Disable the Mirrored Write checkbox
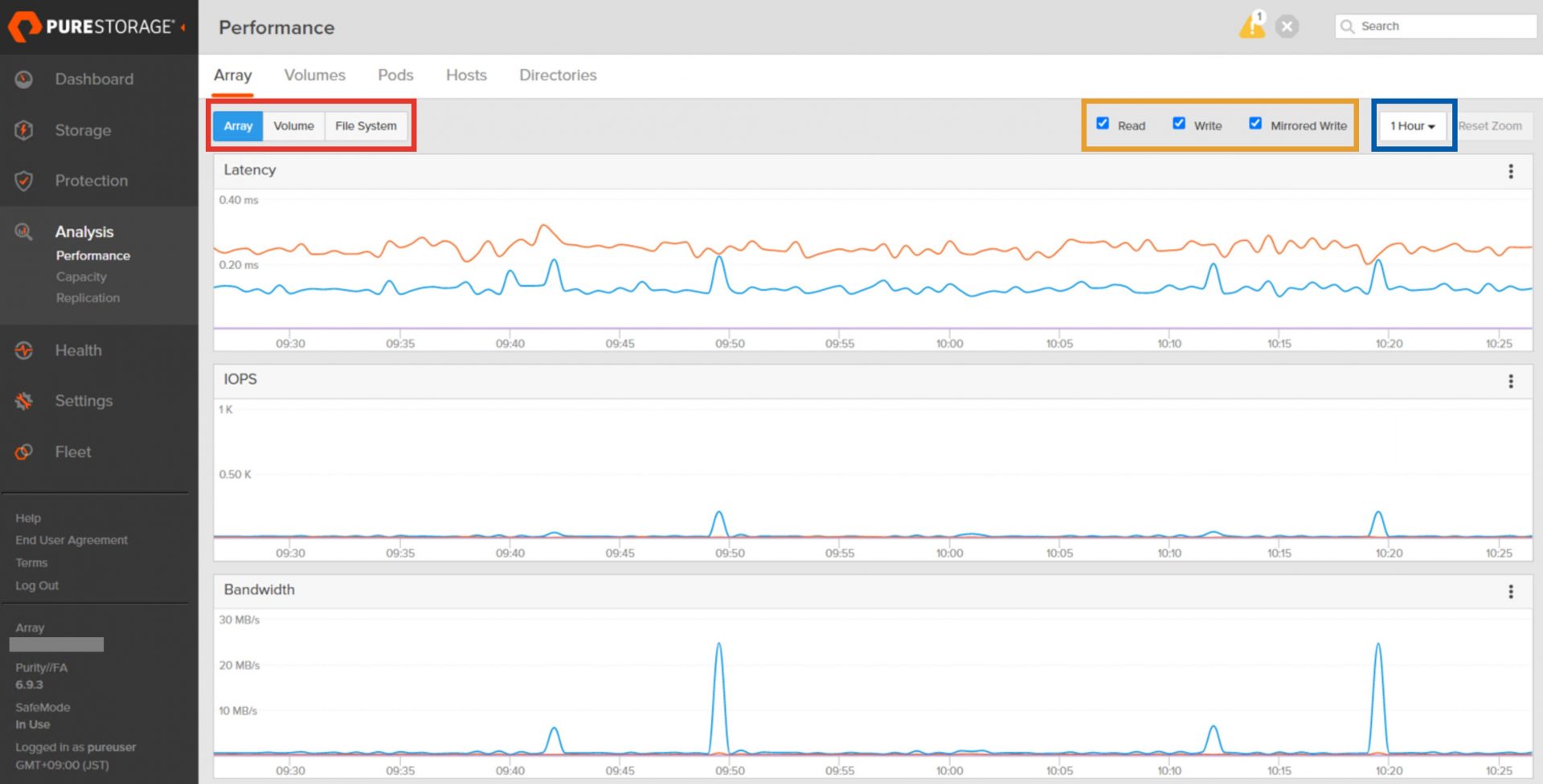The width and height of the screenshot is (1543, 784). coord(1255,124)
